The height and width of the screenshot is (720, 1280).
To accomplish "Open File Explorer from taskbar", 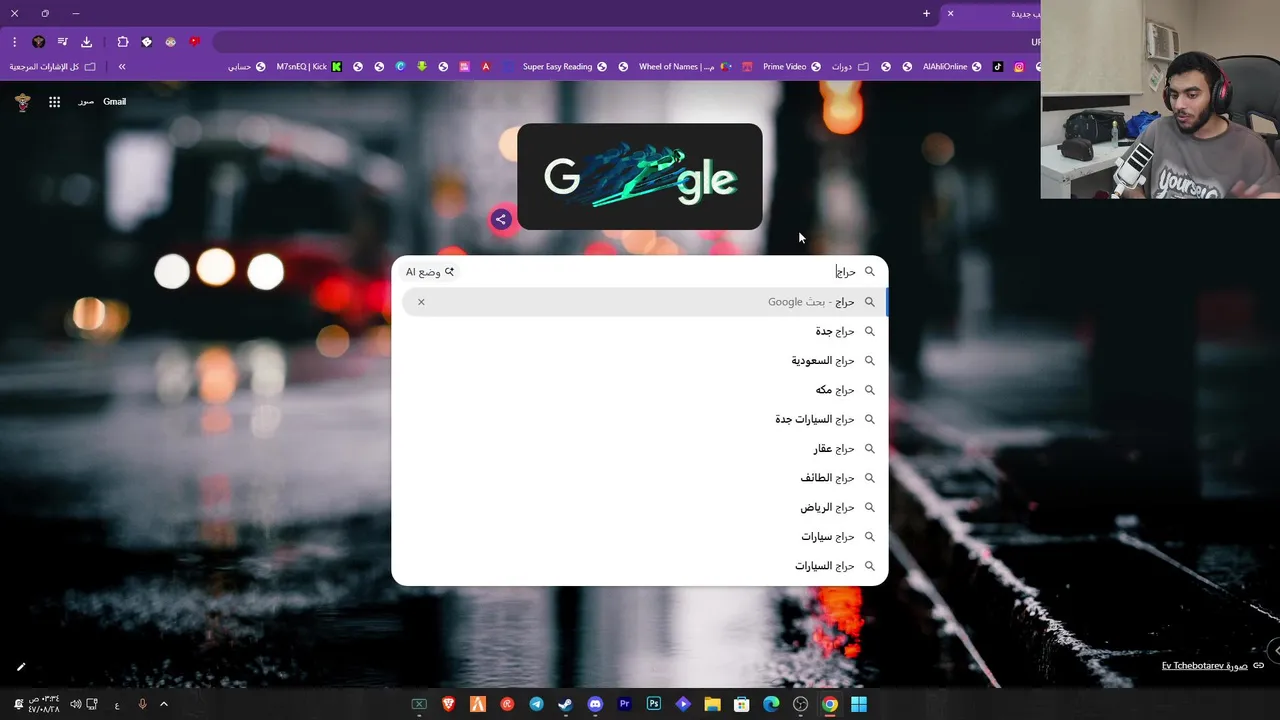I will (x=712, y=704).
